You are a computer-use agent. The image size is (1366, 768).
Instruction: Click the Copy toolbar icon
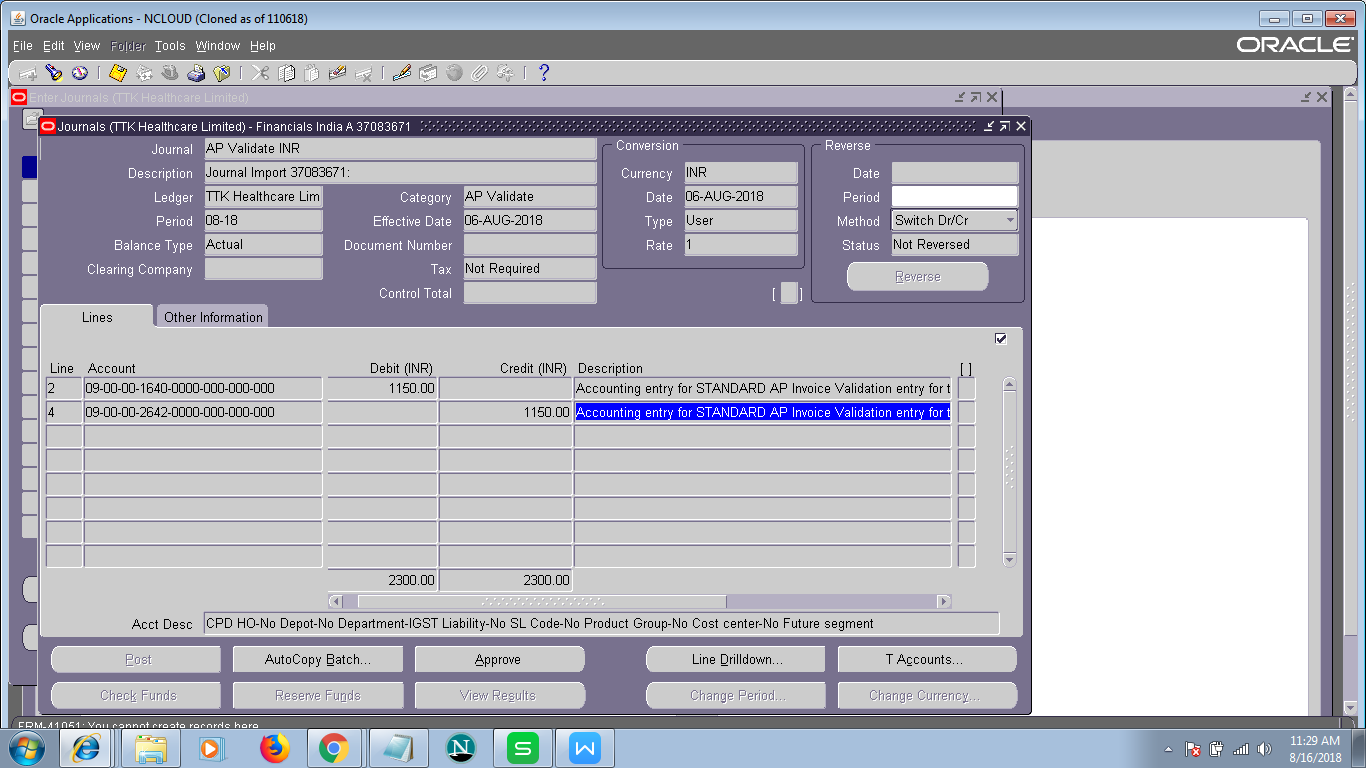(x=287, y=73)
